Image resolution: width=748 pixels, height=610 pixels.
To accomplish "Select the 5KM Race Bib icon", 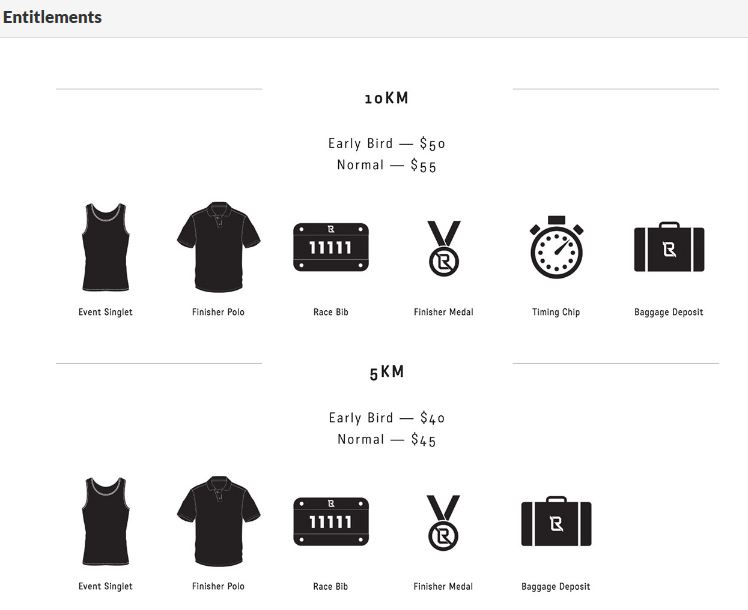I will tap(331, 521).
